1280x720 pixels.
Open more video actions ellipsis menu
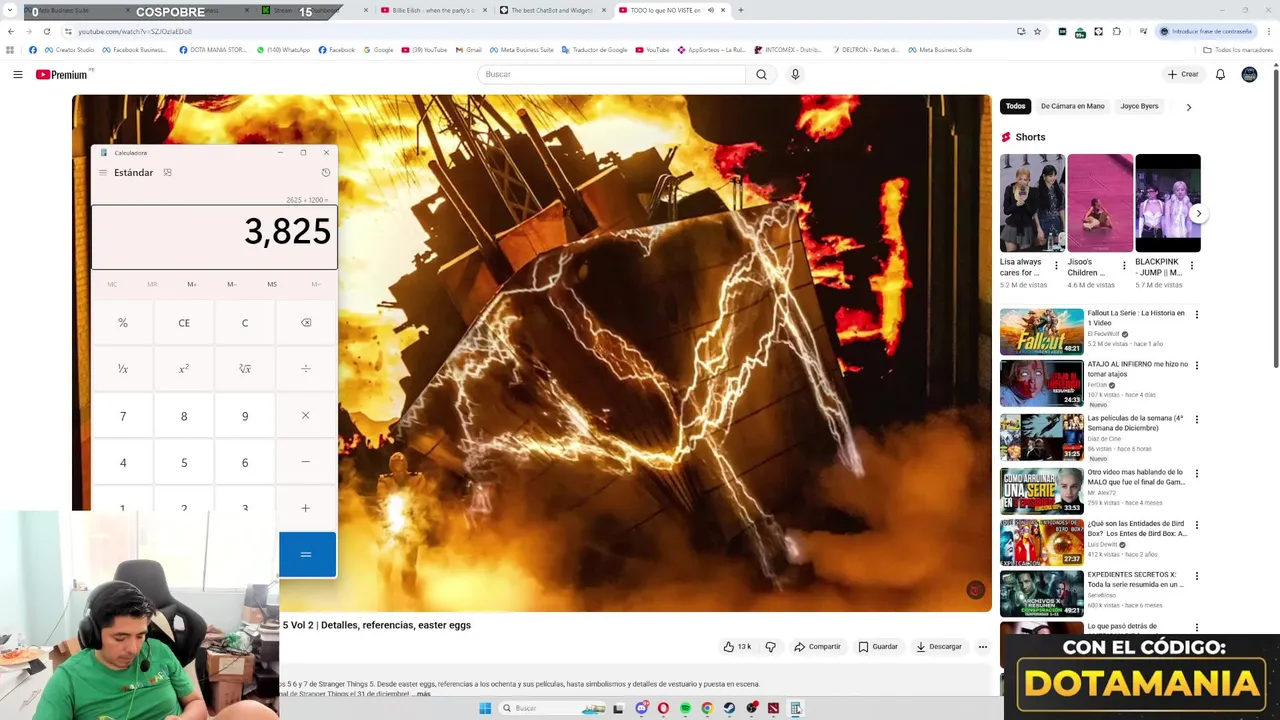982,647
